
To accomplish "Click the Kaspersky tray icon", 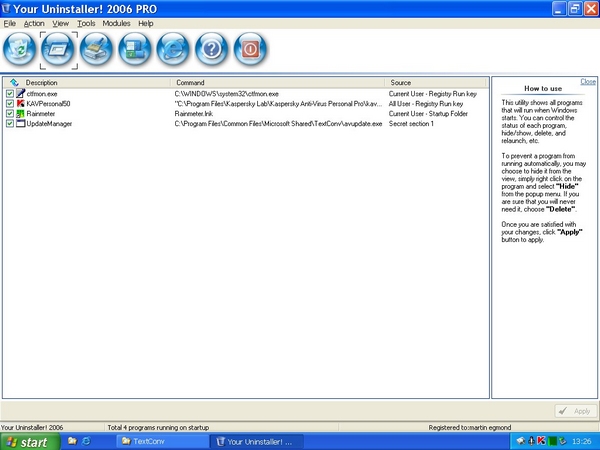I will click(541, 441).
